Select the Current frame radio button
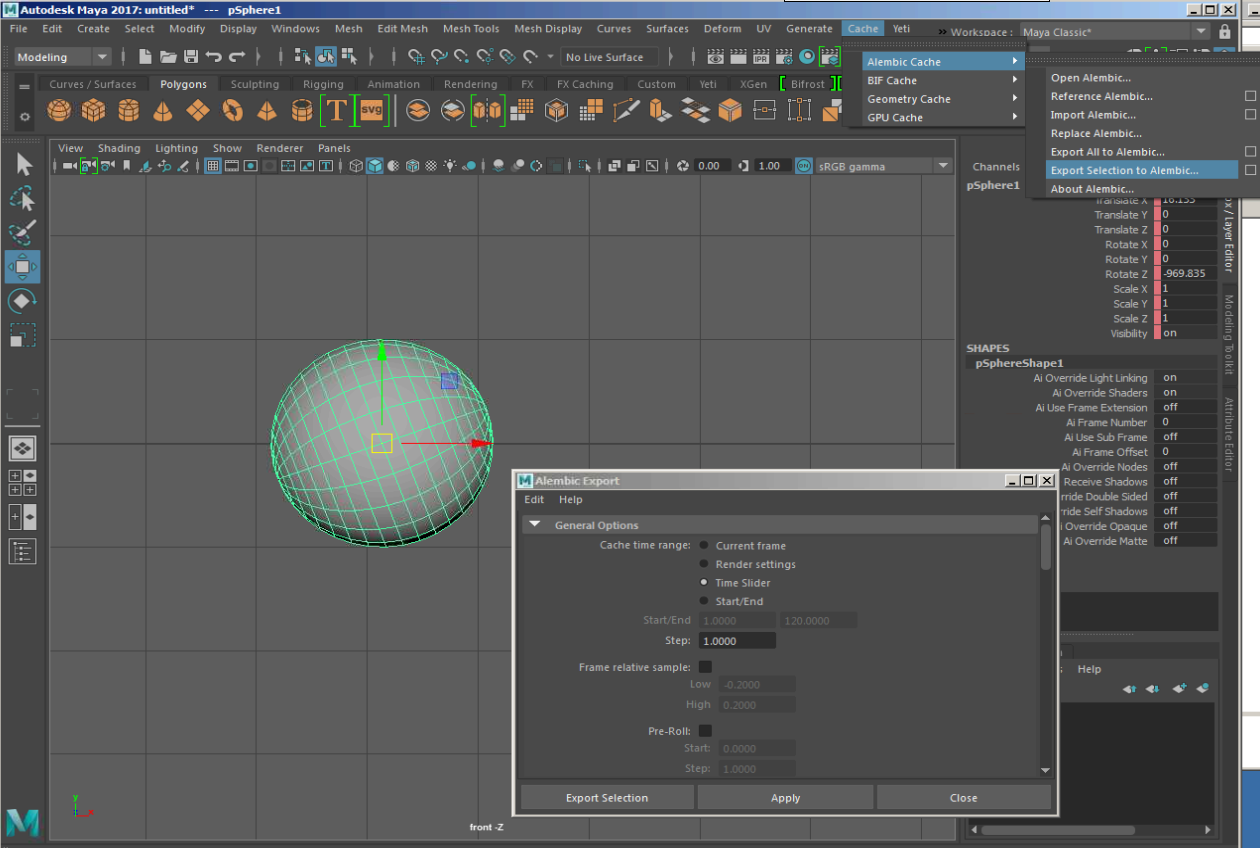Screen dimensions: 1260x848 point(704,546)
